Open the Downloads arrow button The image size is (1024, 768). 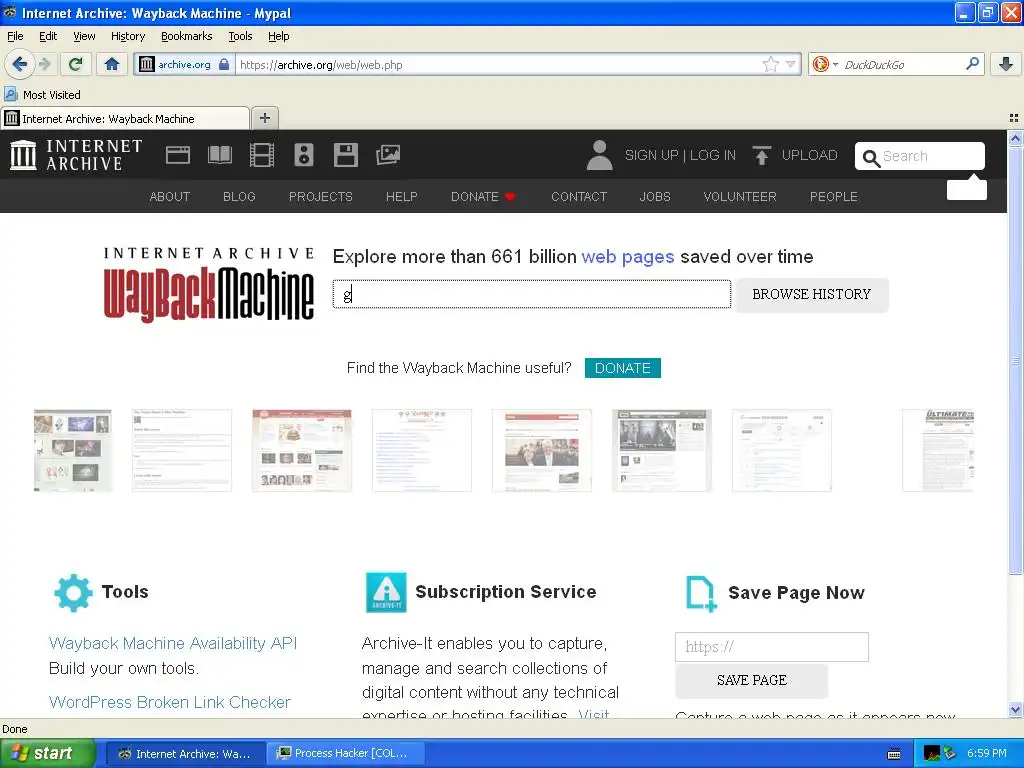tap(1006, 64)
